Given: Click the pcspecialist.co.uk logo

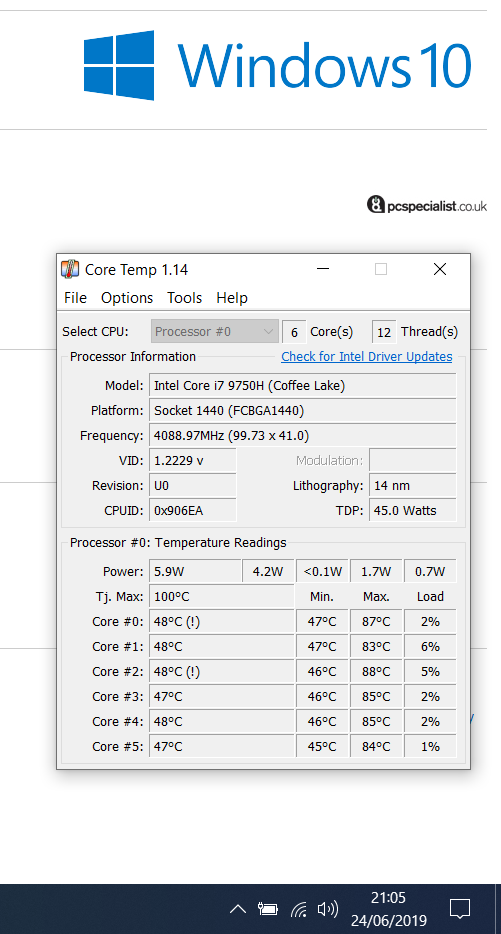Looking at the screenshot, I should (x=427, y=206).
